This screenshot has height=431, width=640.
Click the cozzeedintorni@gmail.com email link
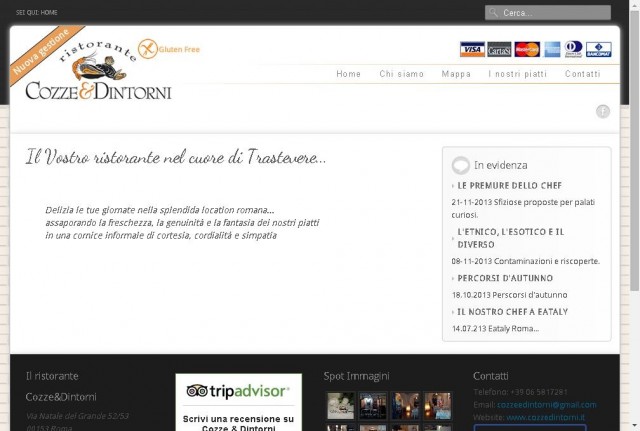pyautogui.click(x=547, y=405)
